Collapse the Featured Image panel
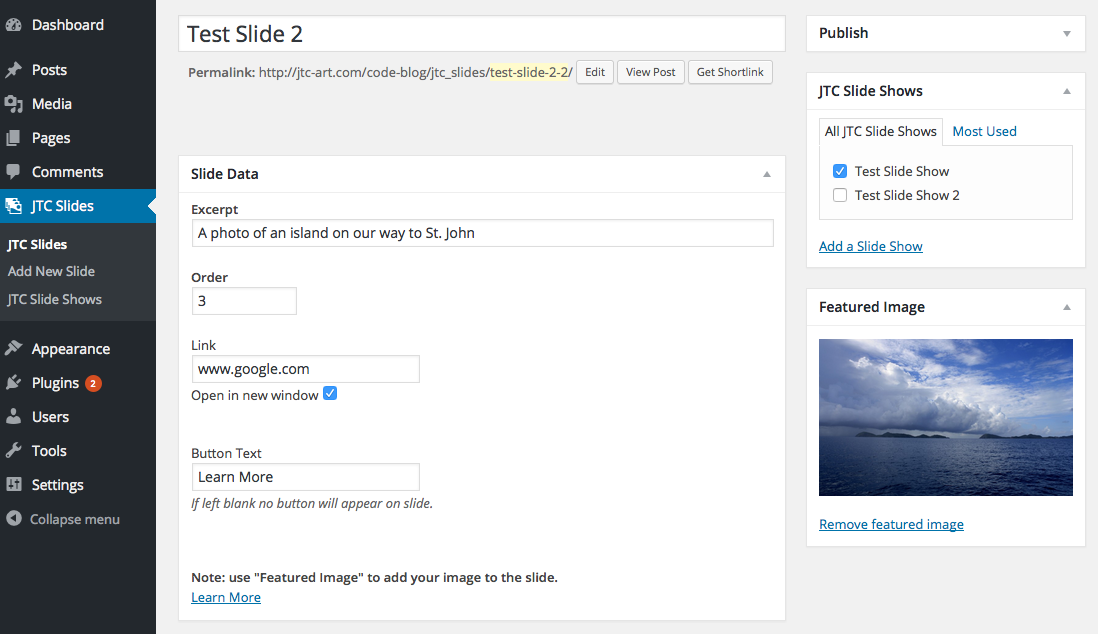Screen dimensions: 1098x634 click(x=1067, y=307)
